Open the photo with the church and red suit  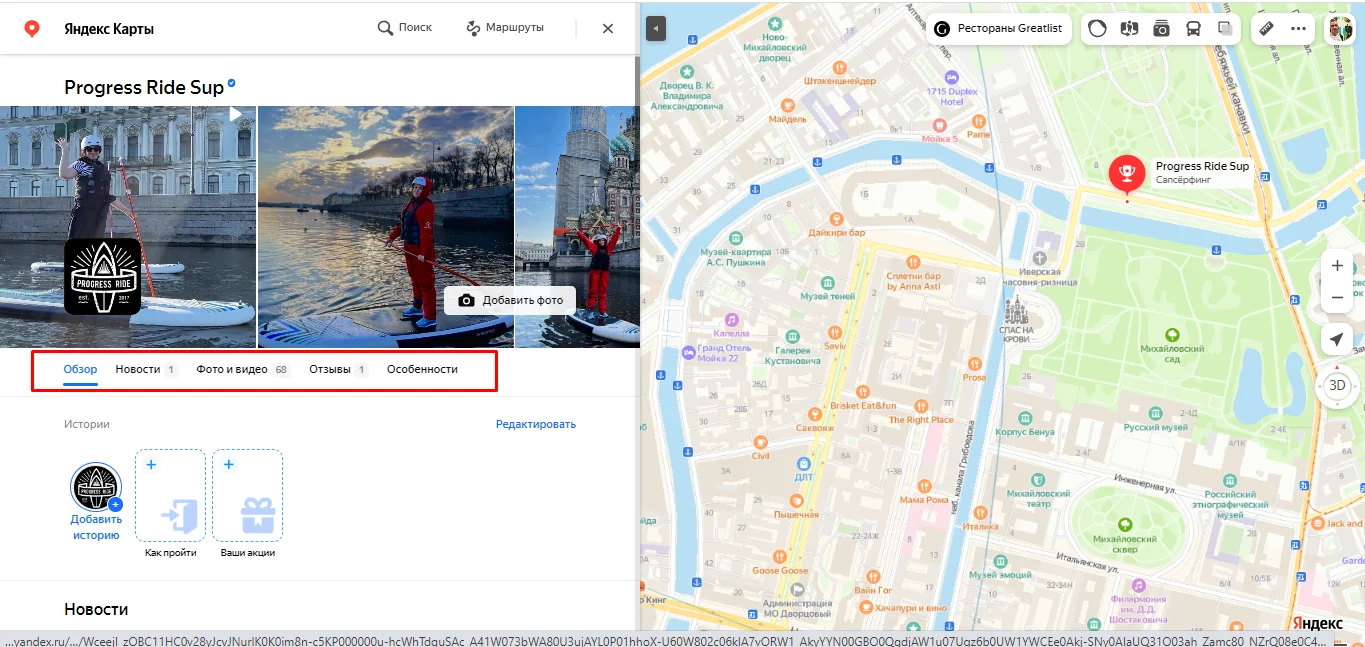coord(577,226)
